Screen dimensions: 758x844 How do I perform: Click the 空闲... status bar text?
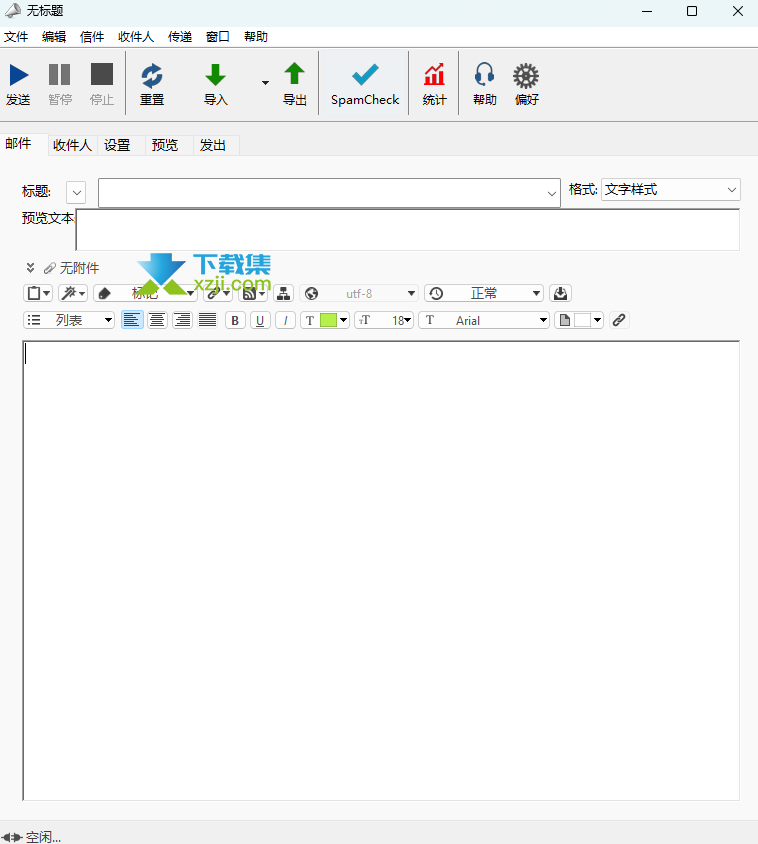(43, 837)
